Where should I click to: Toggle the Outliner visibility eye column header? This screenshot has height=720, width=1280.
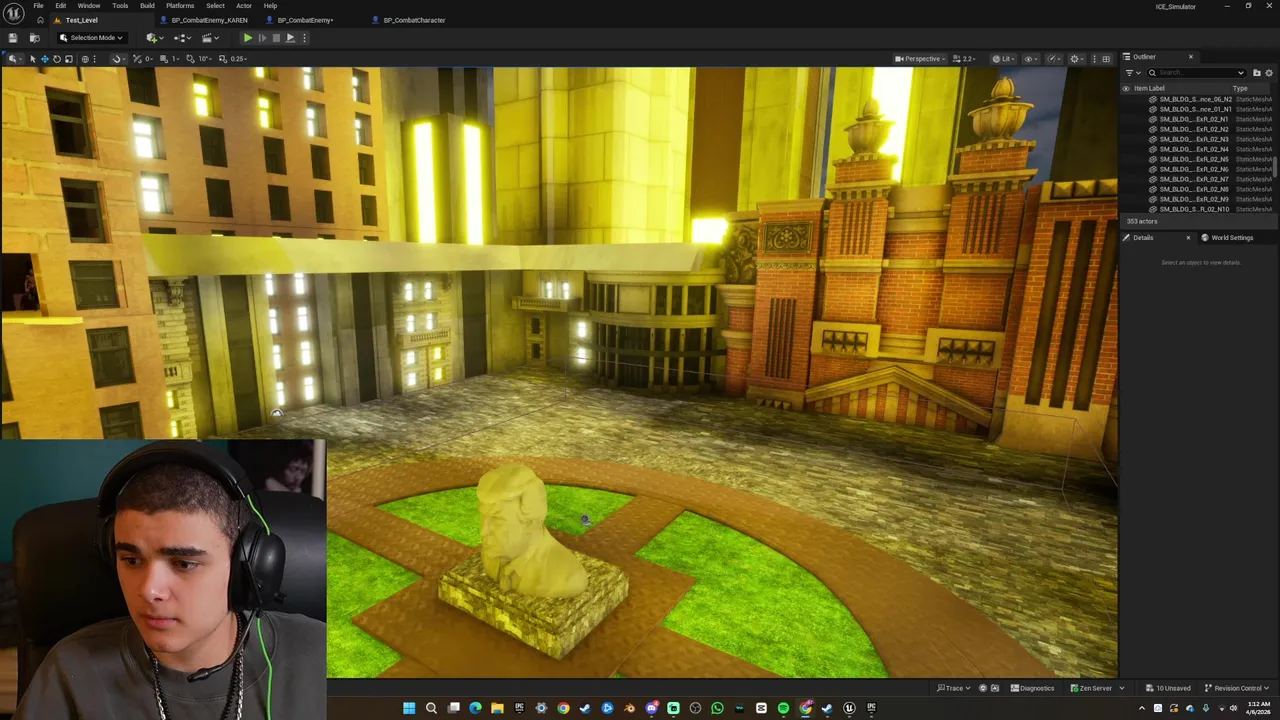point(1126,88)
